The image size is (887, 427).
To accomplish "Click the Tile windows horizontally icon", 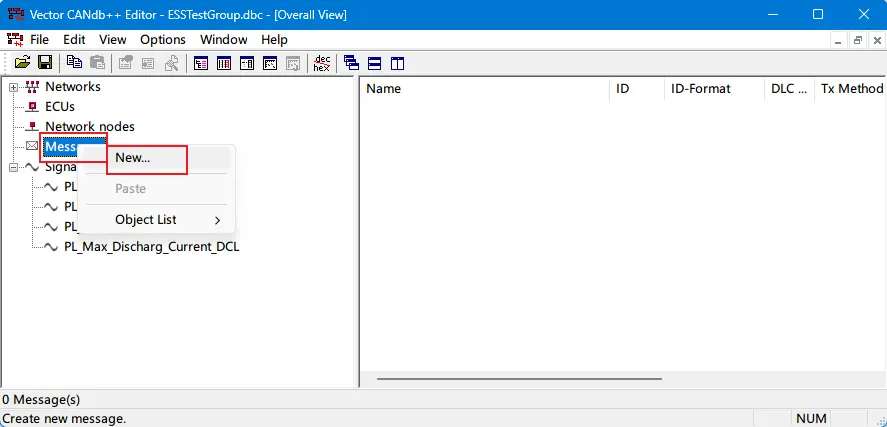I will pos(374,63).
